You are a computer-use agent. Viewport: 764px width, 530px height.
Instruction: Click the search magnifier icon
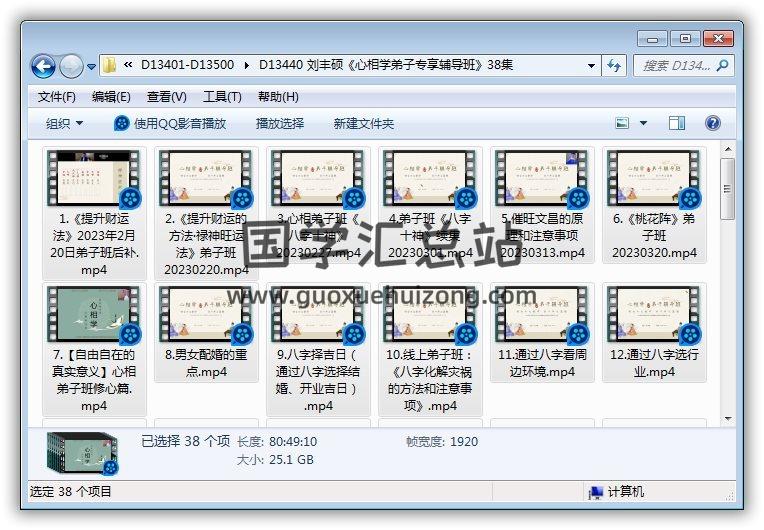point(723,66)
